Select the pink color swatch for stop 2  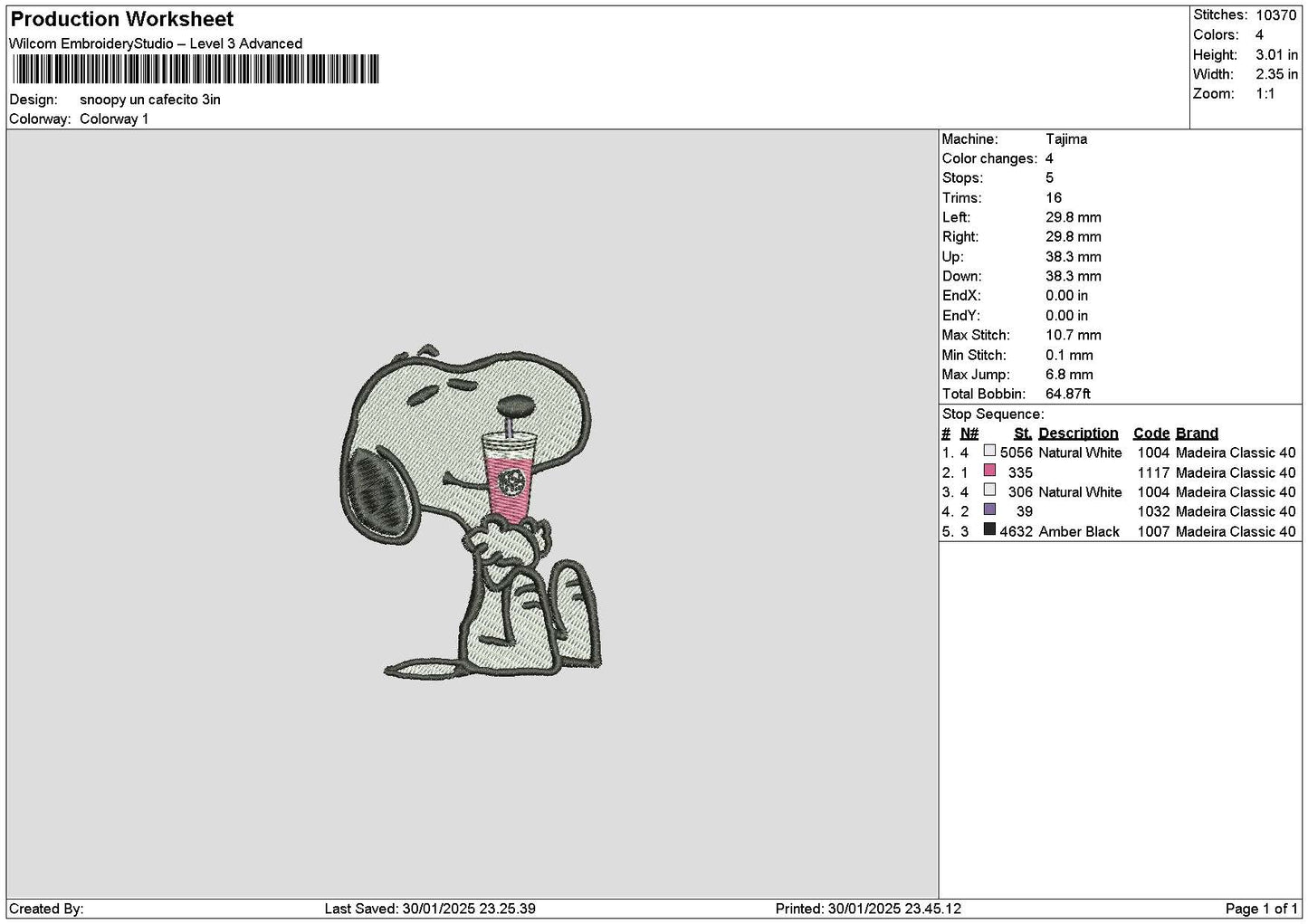pos(989,471)
